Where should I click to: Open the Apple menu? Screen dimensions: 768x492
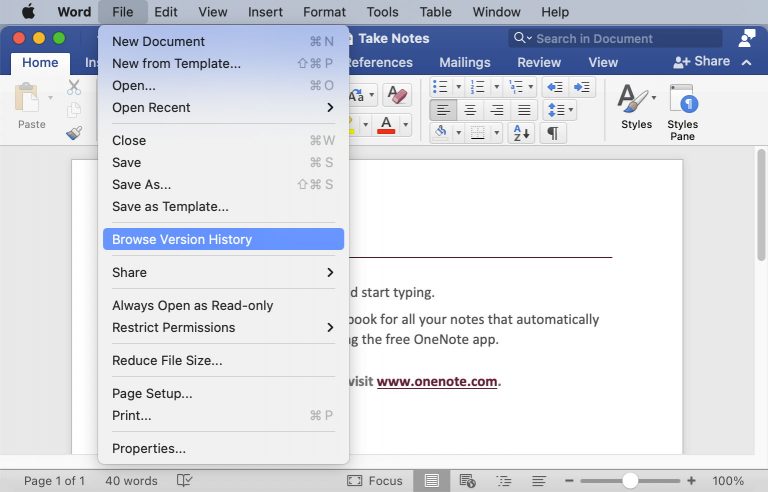28,12
